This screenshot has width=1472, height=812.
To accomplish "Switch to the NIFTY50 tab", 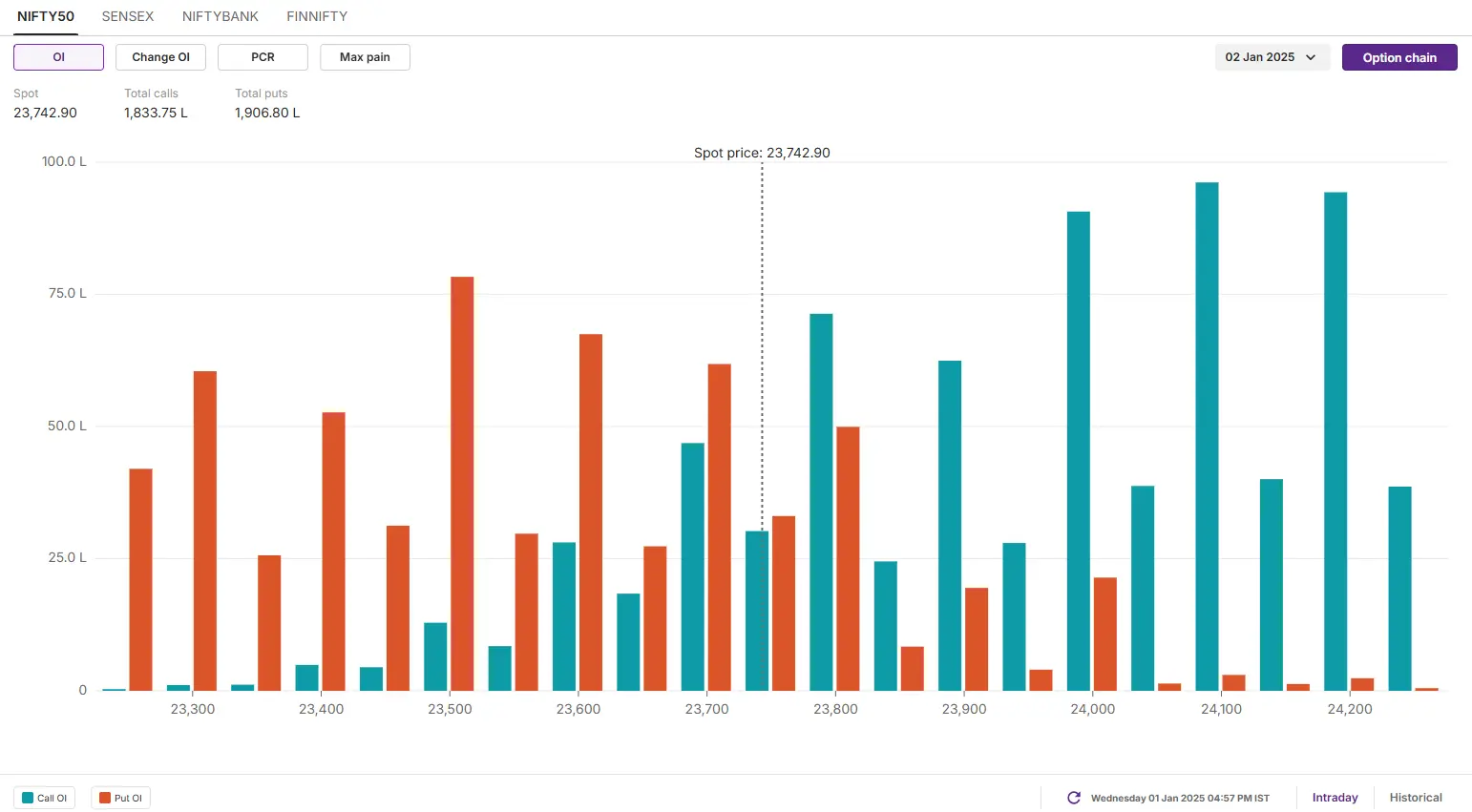I will [x=46, y=16].
